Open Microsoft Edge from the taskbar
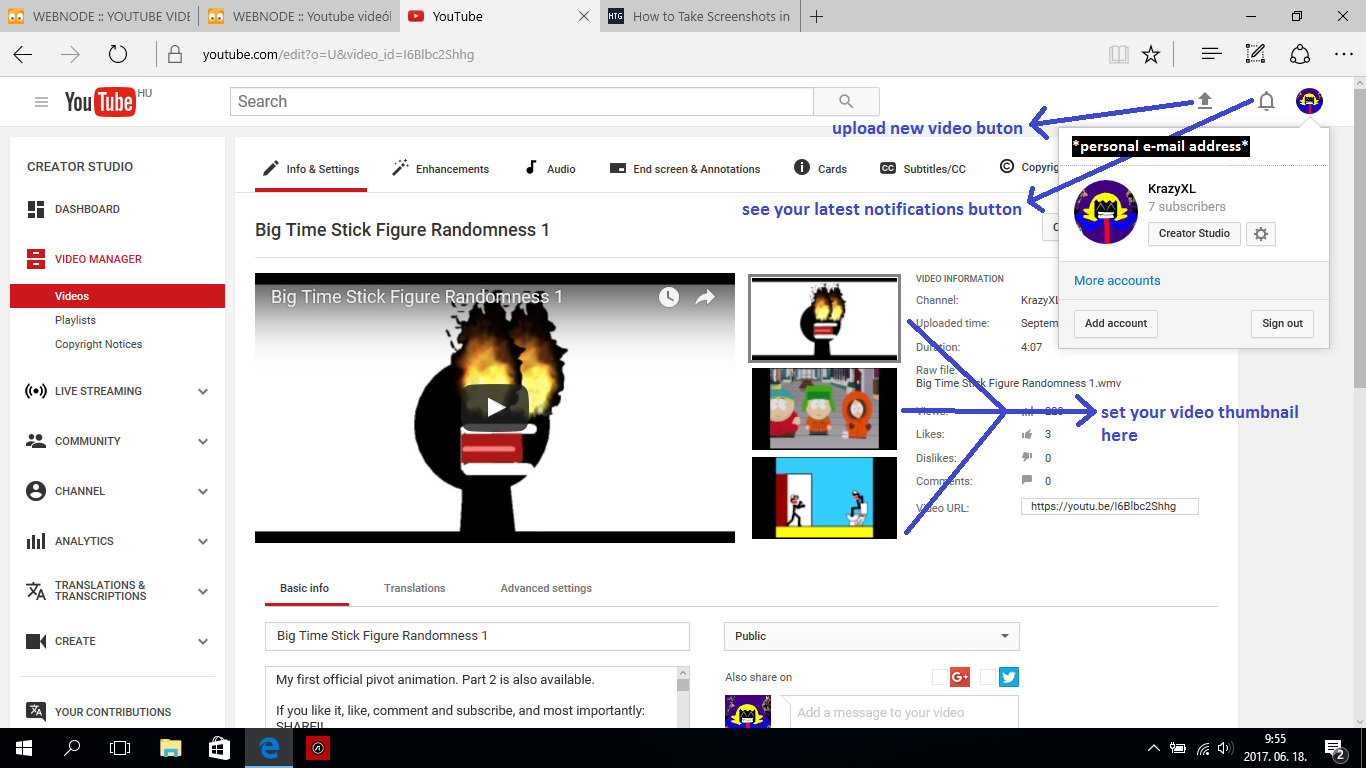 (269, 747)
